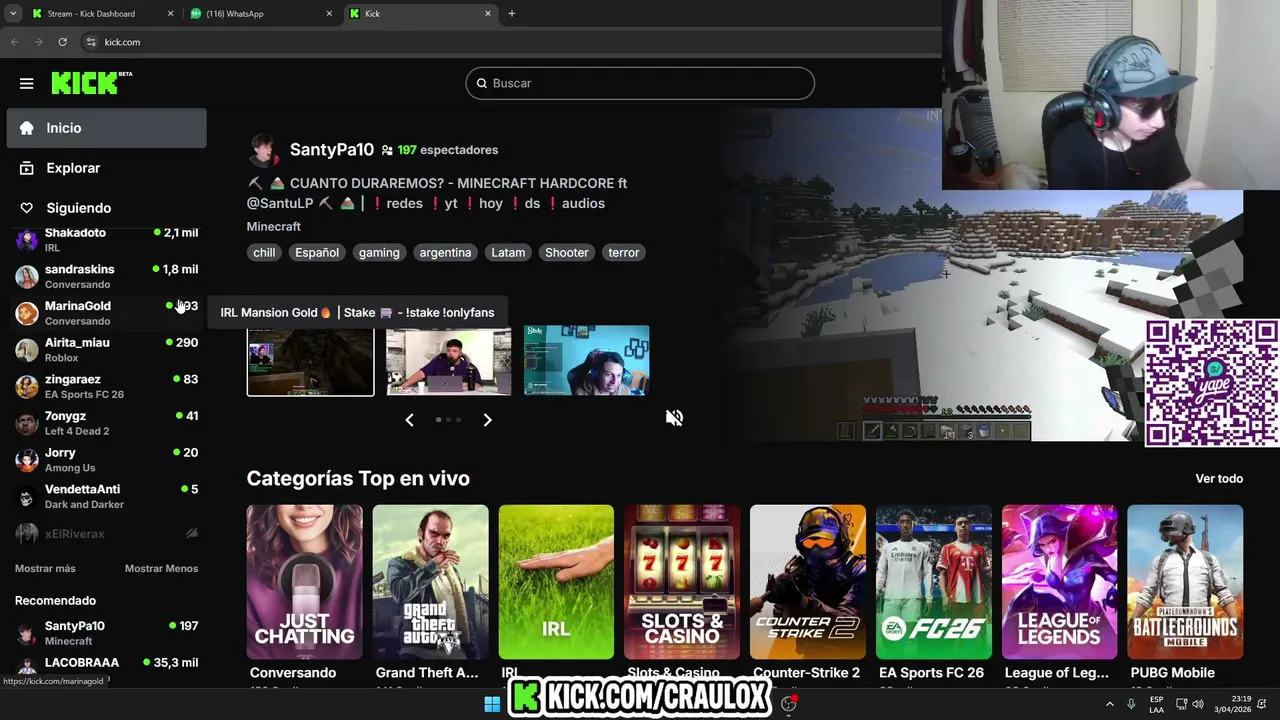Image resolution: width=1280 pixels, height=720 pixels.
Task: Open sandraskins channel avatar
Action: 27,277
